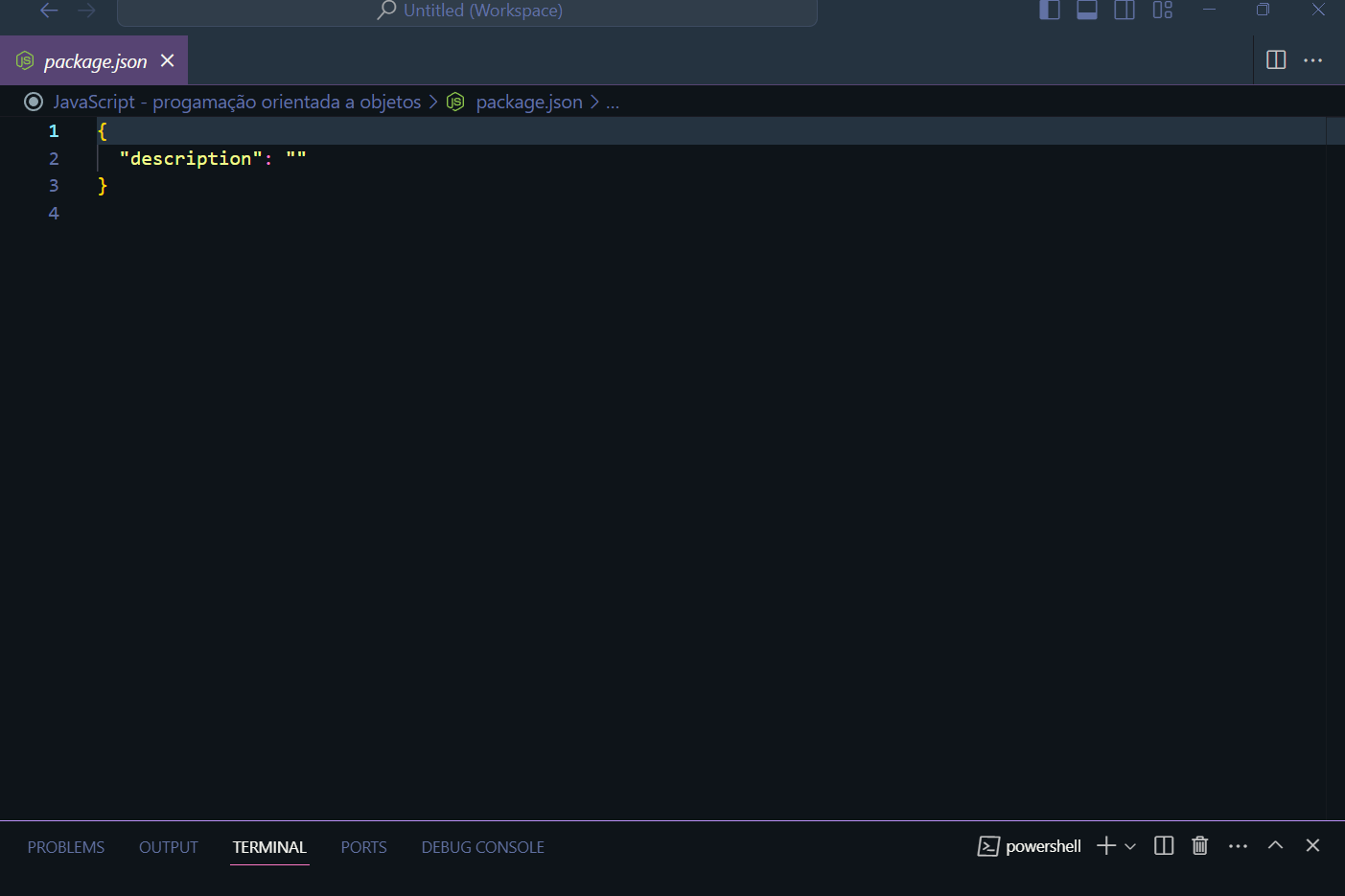Create a new terminal with the plus icon
This screenshot has width=1345, height=896.
[1106, 846]
